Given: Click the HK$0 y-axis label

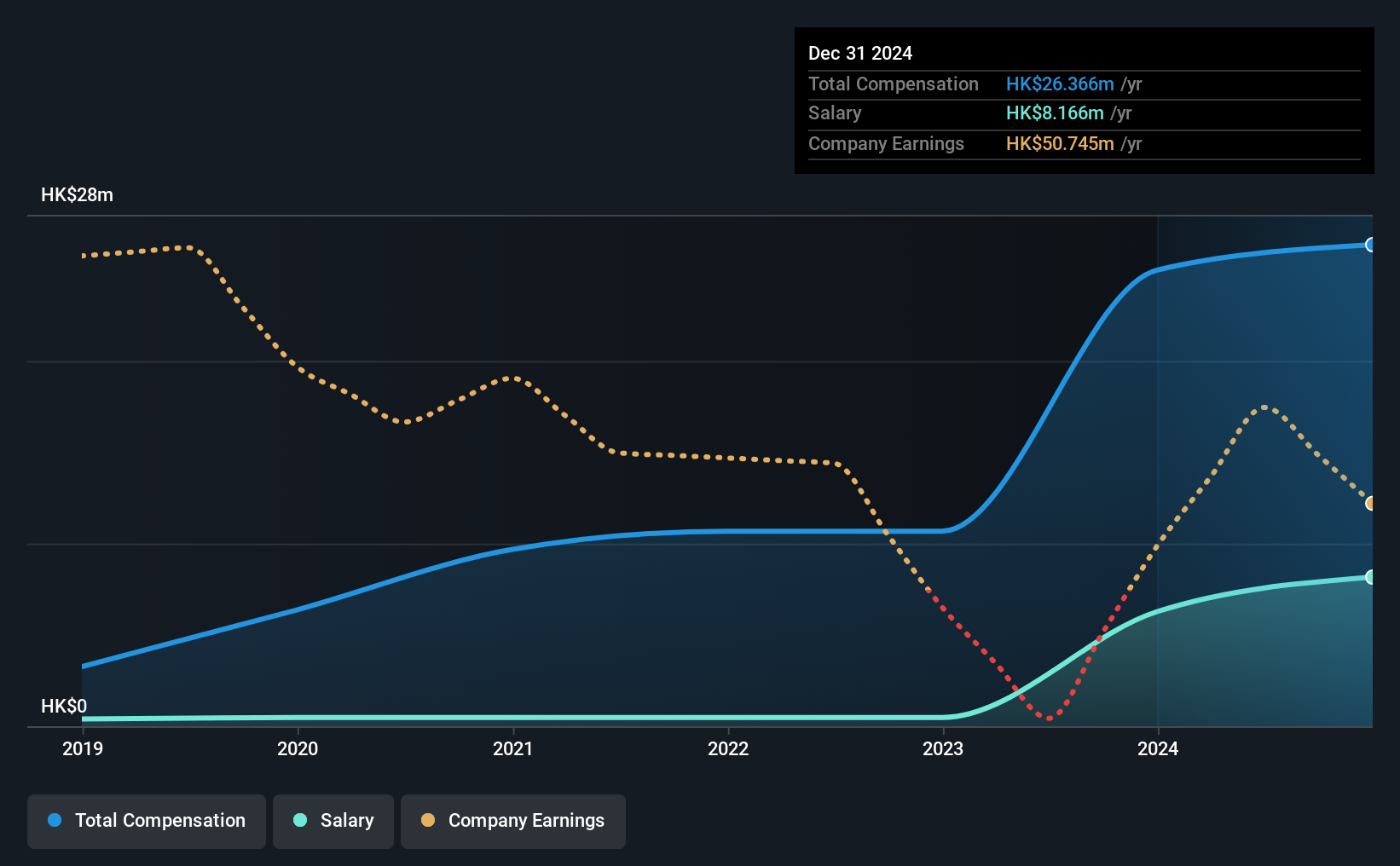Looking at the screenshot, I should (64, 706).
